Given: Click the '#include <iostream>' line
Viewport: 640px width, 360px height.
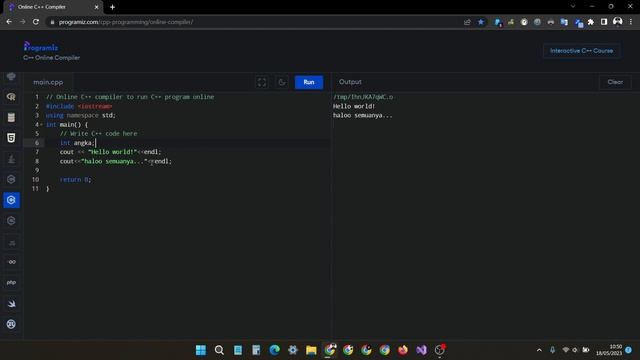Looking at the screenshot, I should tap(79, 106).
